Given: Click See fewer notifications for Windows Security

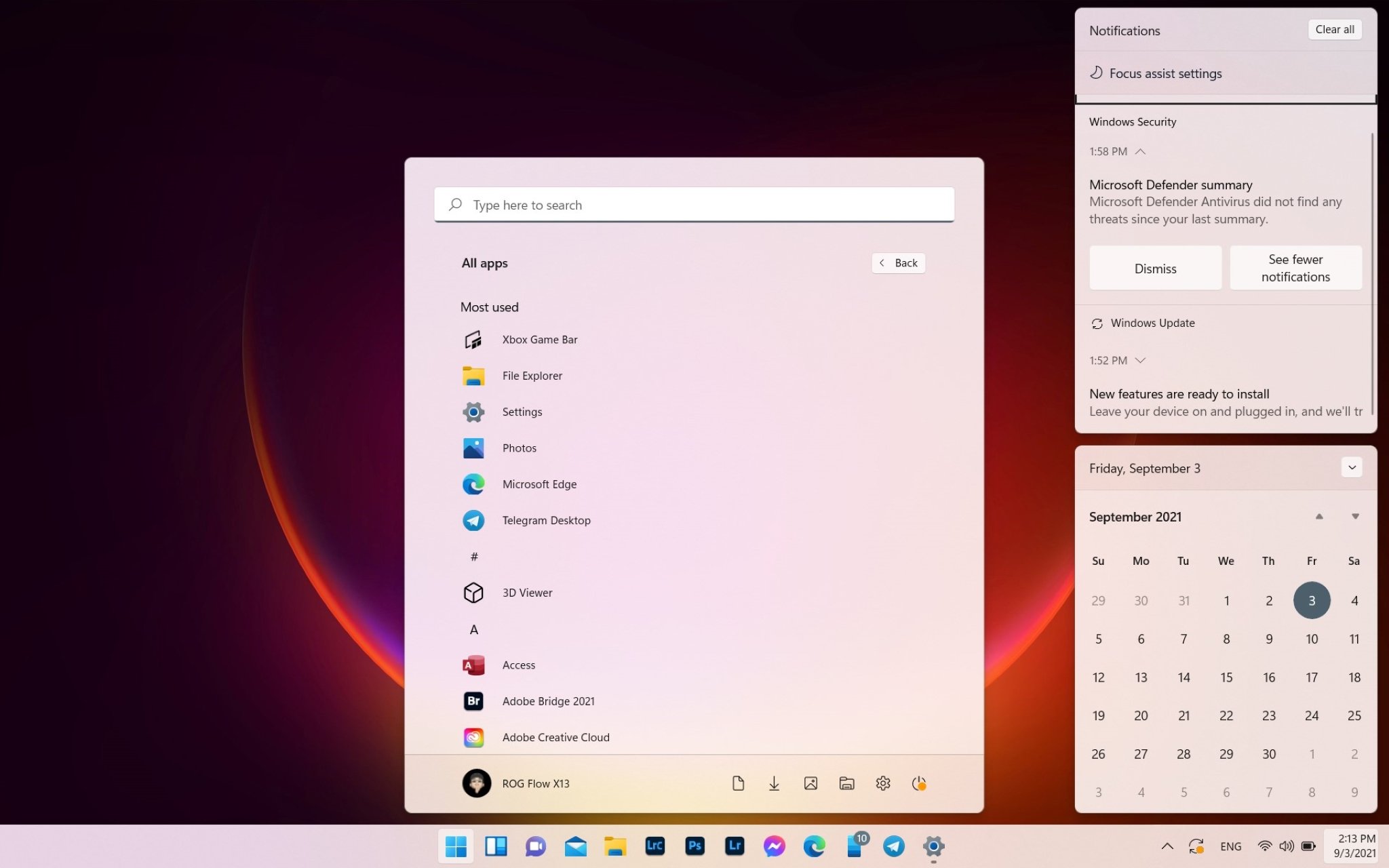Looking at the screenshot, I should pyautogui.click(x=1295, y=267).
